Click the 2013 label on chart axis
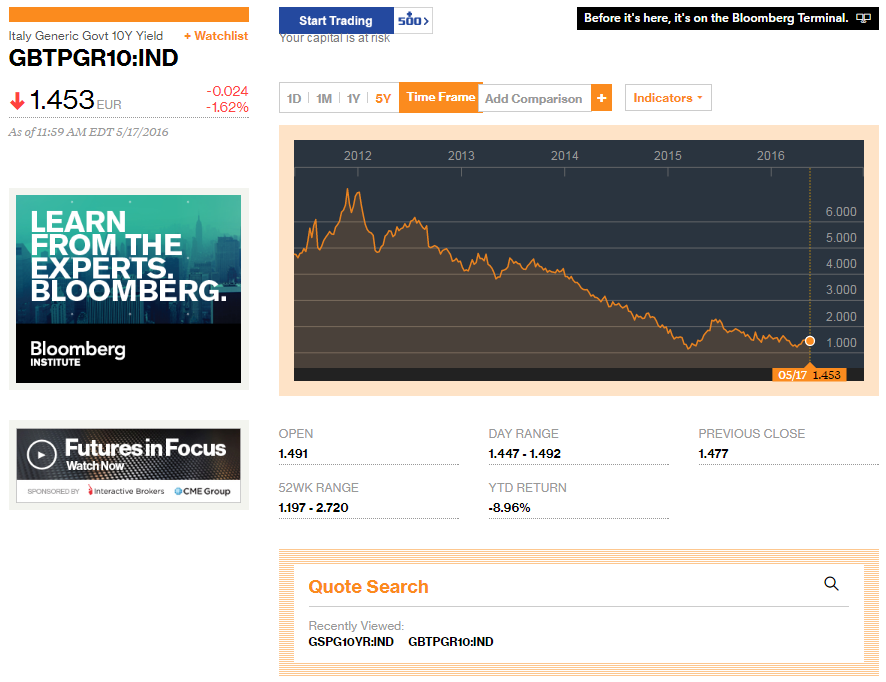This screenshot has height=682, width=886. (x=461, y=155)
